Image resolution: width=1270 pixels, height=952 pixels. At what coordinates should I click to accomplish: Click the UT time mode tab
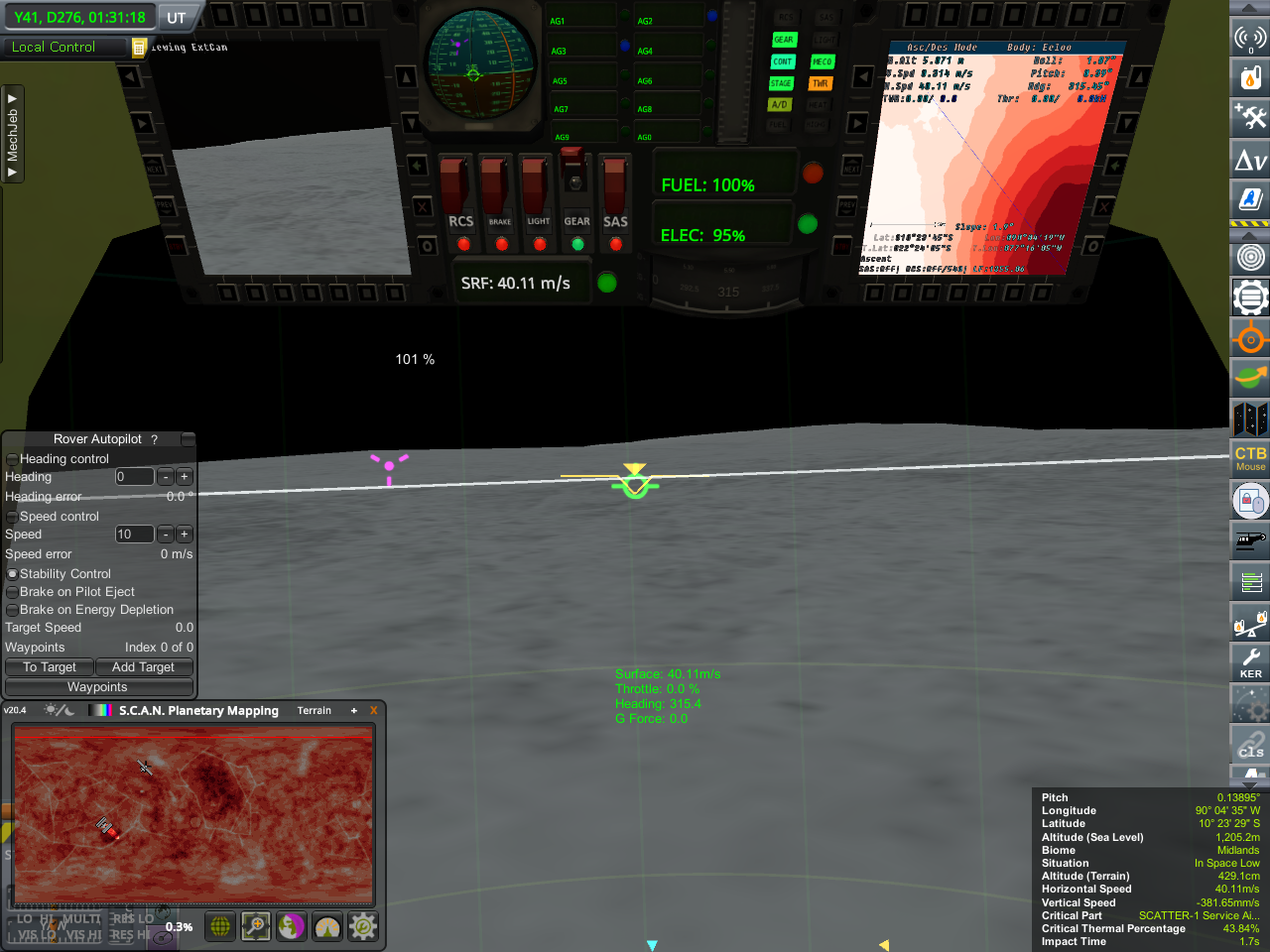pos(177,17)
